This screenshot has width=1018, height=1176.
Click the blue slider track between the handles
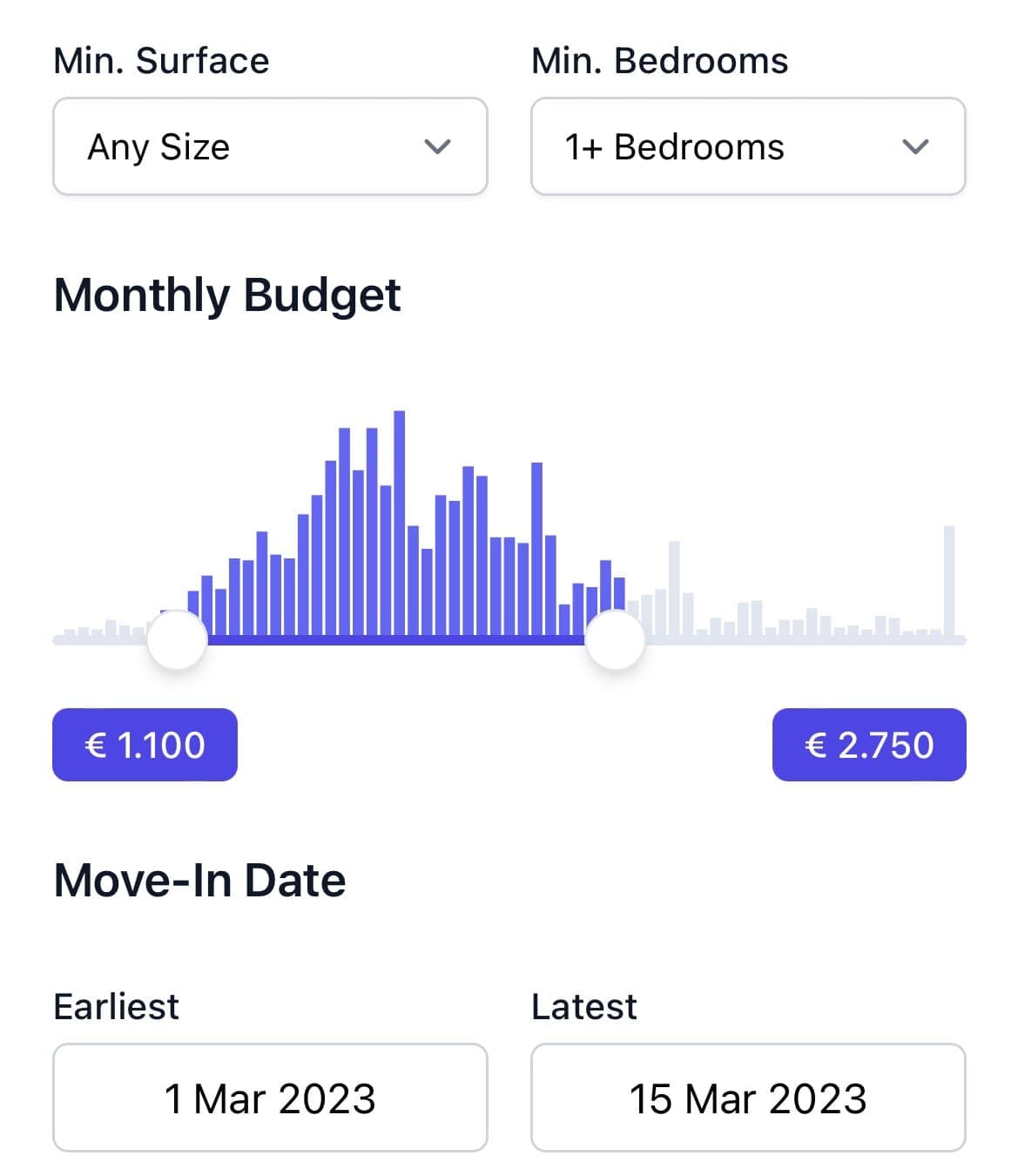[396, 640]
